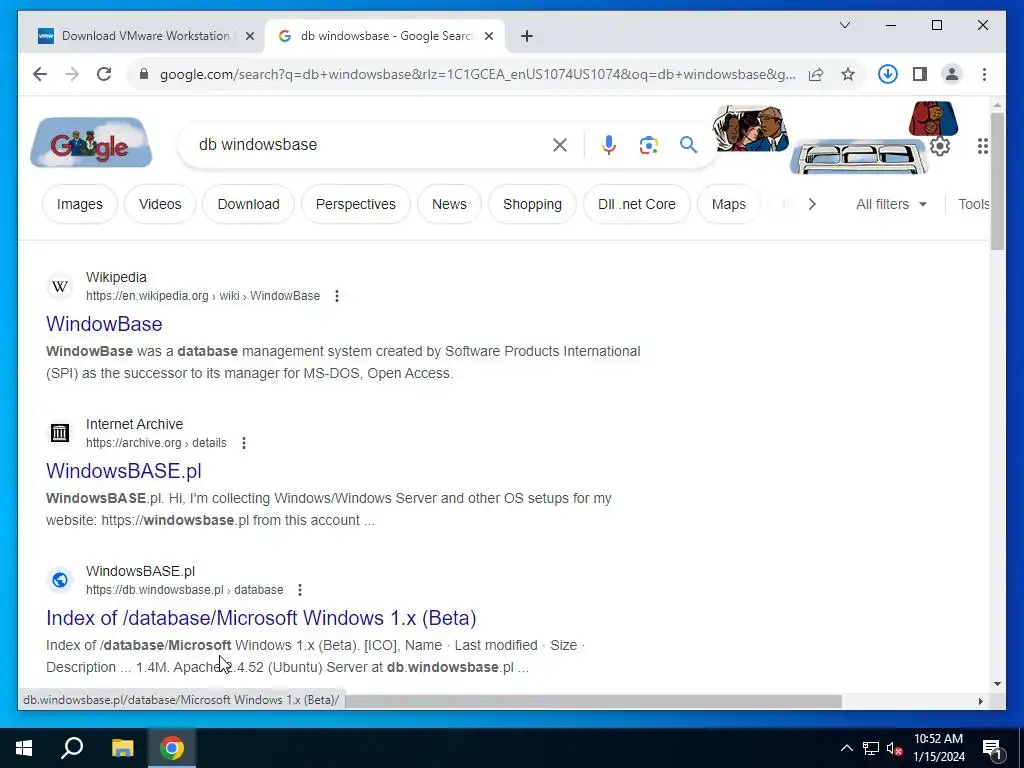Start voice search with microphone
Viewport: 1024px width, 768px height.
point(609,144)
